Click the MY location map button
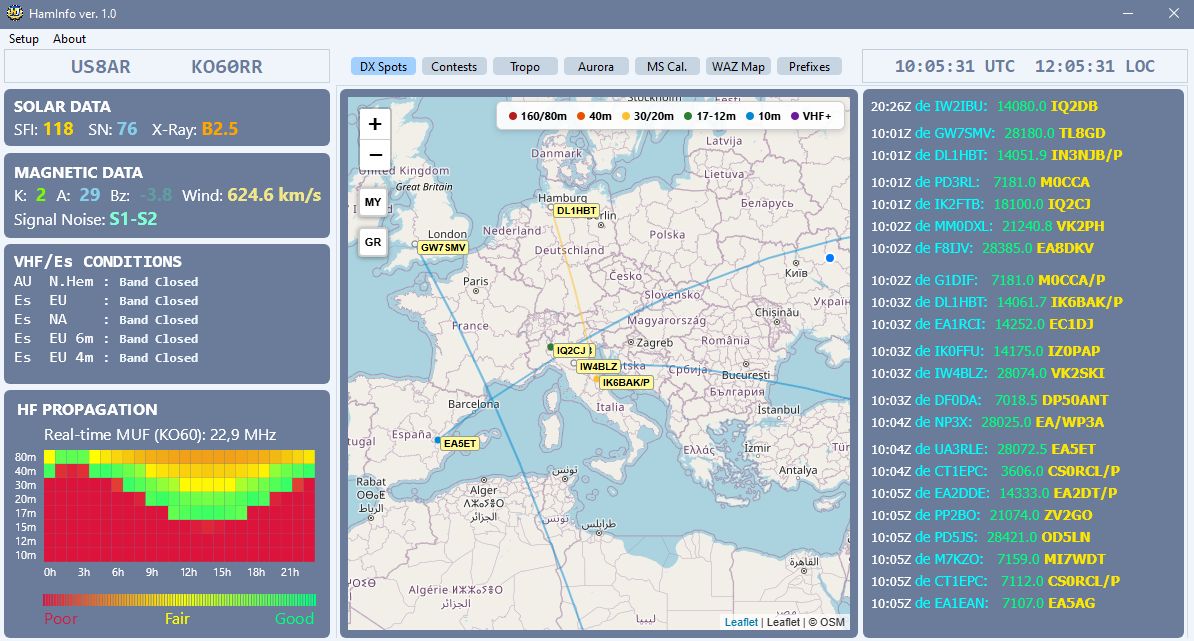This screenshot has height=641, width=1194. (373, 202)
